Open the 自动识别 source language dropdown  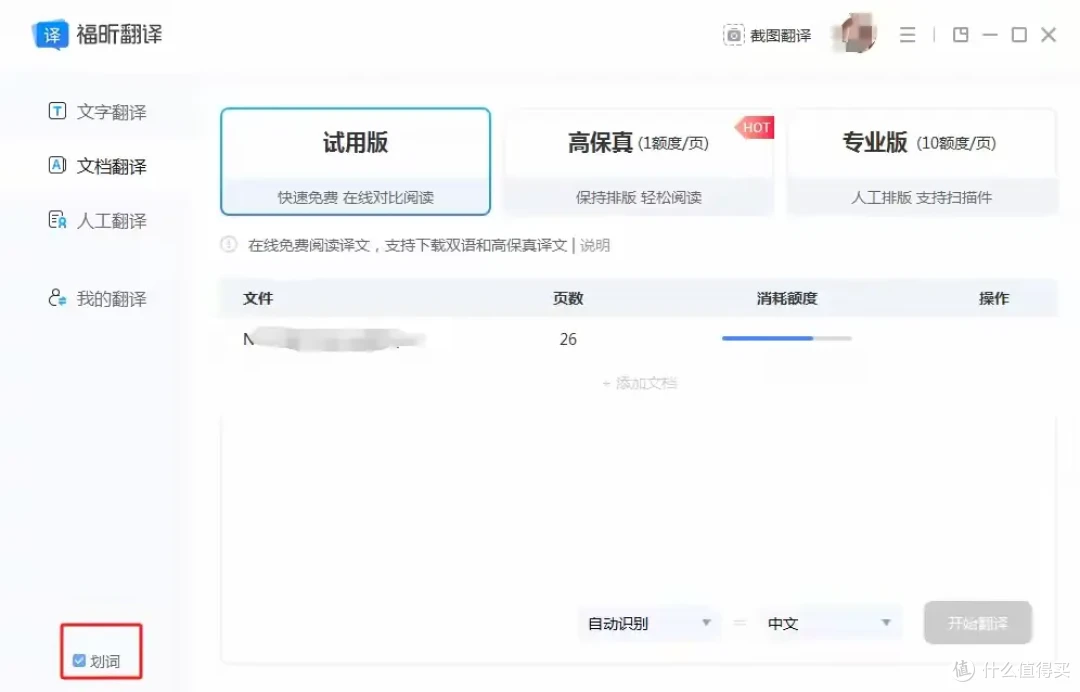649,623
